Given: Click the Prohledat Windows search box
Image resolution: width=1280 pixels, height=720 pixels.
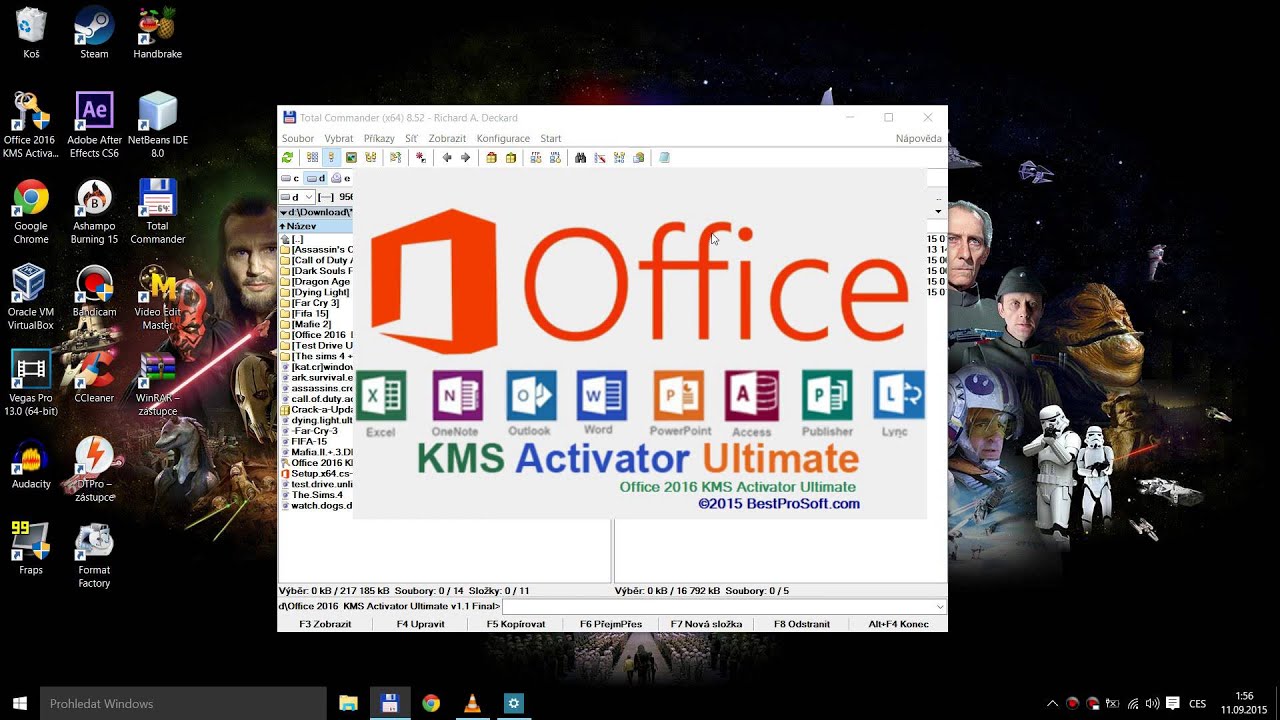Looking at the screenshot, I should [x=183, y=703].
